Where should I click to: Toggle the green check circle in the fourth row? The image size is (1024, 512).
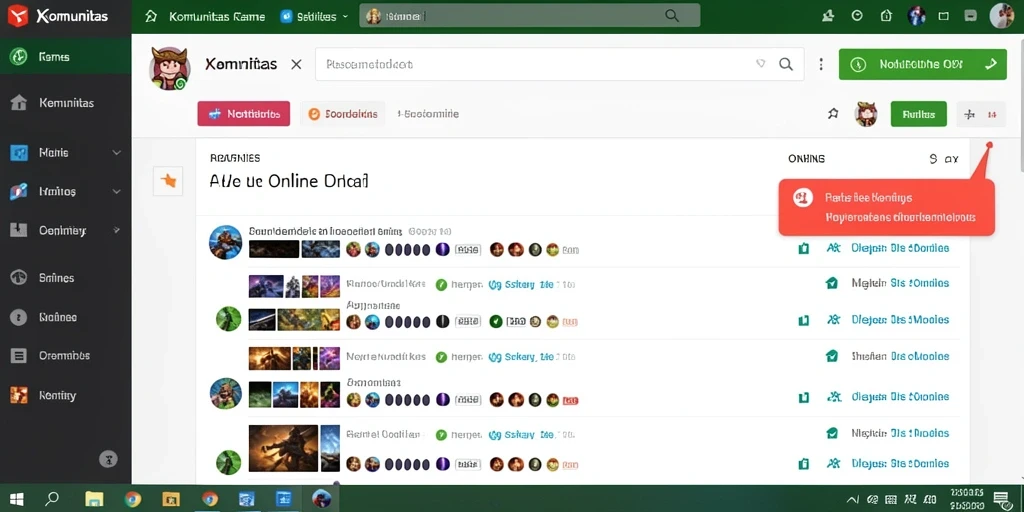point(441,357)
